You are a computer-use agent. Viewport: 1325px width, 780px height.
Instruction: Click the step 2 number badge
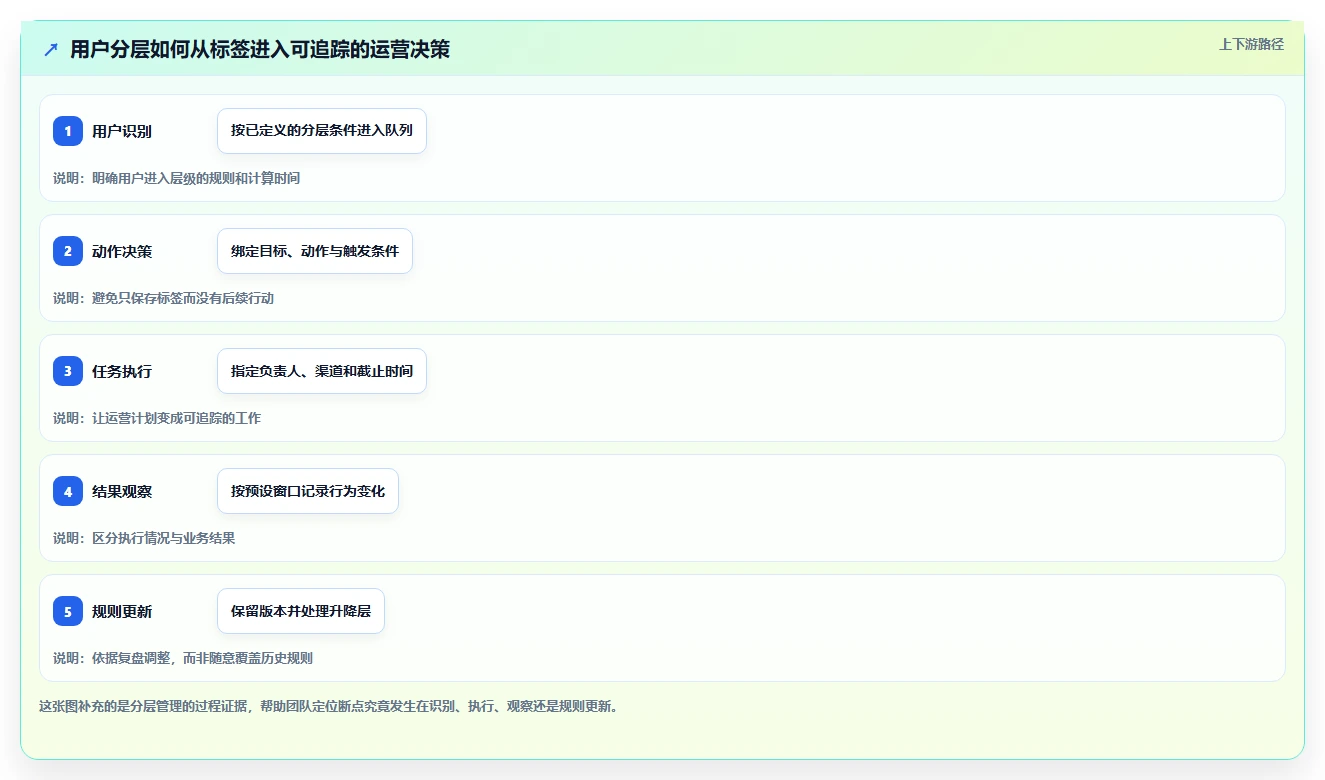coord(68,251)
